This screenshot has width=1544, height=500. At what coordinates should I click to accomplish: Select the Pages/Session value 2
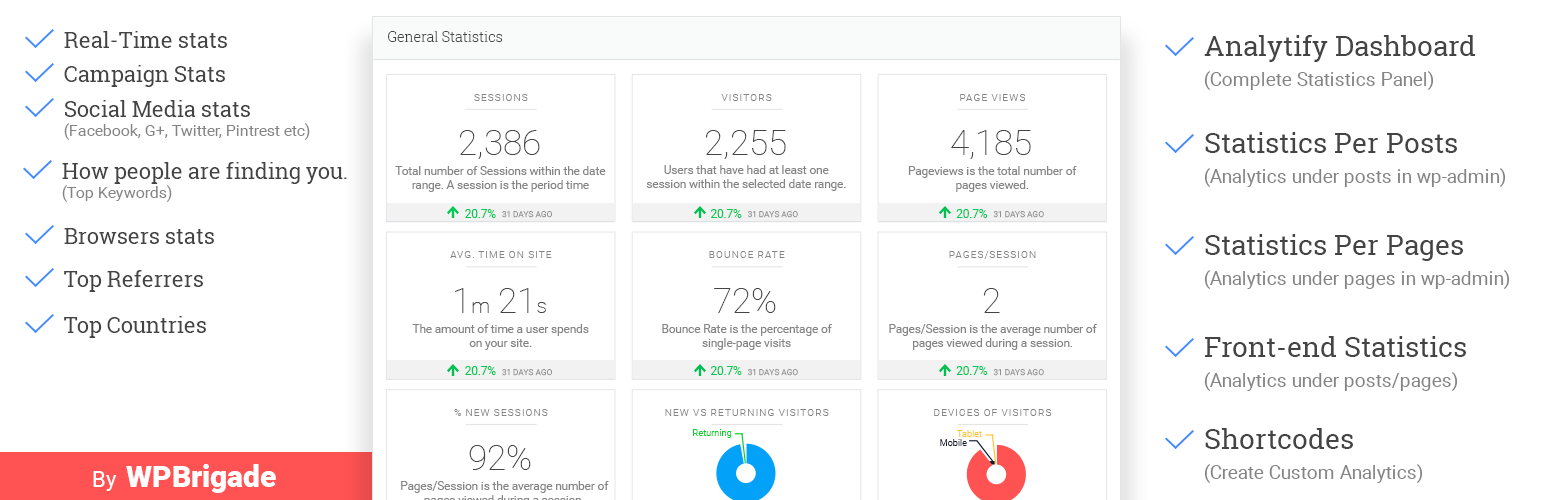tap(992, 301)
